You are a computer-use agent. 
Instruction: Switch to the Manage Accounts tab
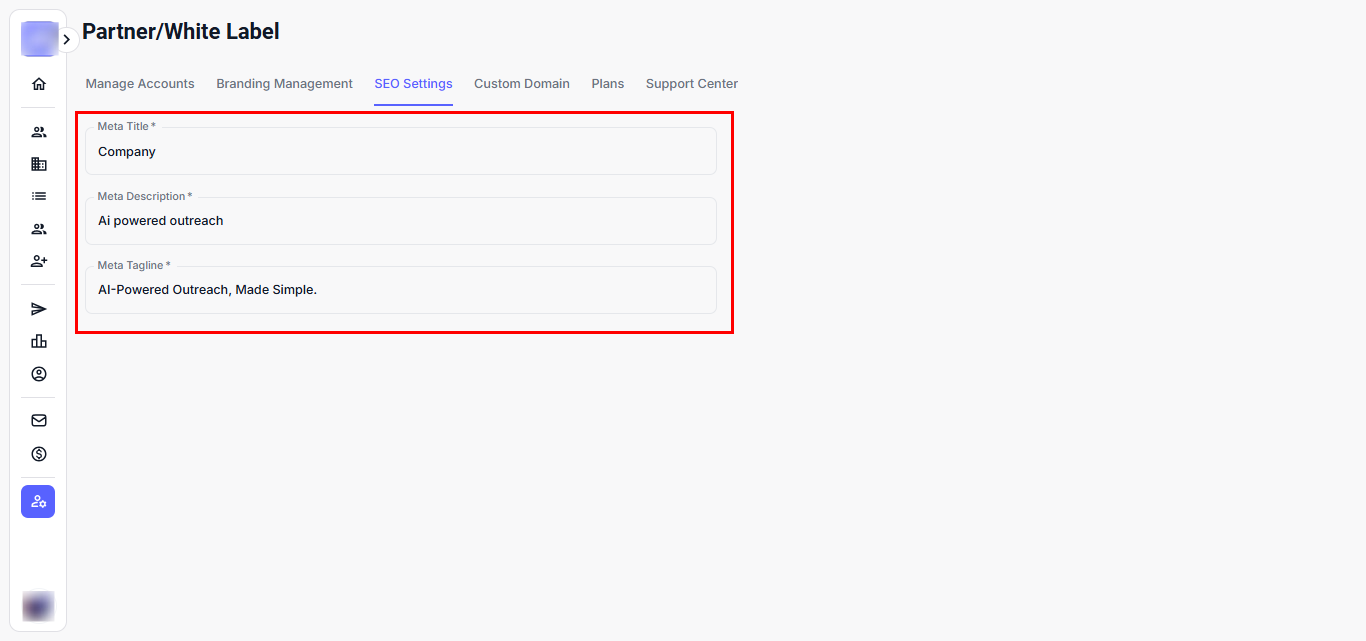pyautogui.click(x=140, y=84)
